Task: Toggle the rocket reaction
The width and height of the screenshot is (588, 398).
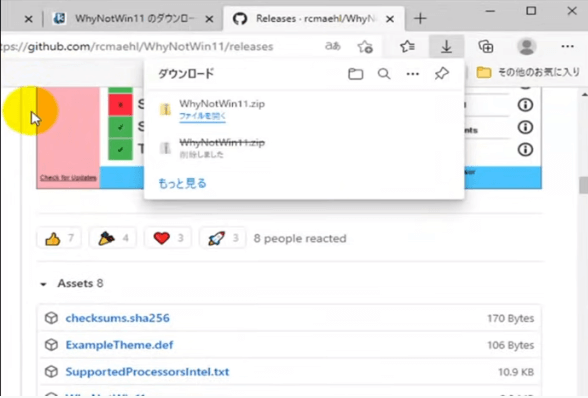Action: pos(223,238)
